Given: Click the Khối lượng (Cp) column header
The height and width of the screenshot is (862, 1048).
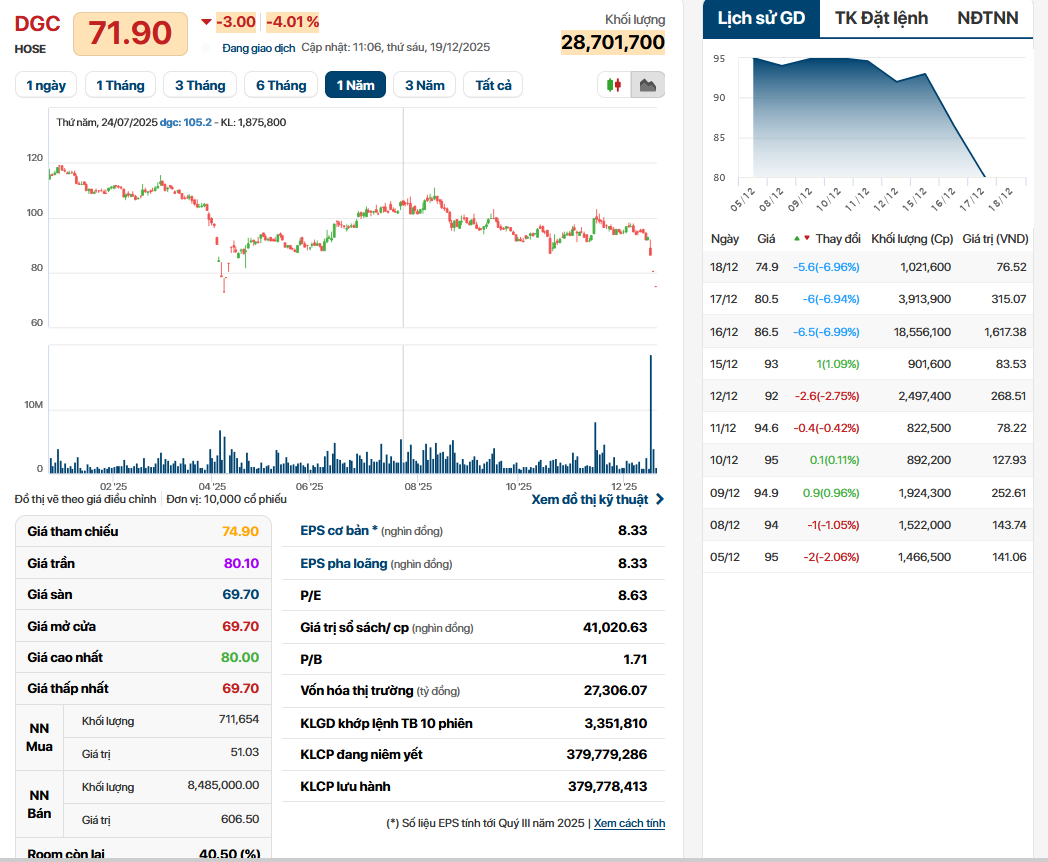Looking at the screenshot, I should pyautogui.click(x=912, y=239).
